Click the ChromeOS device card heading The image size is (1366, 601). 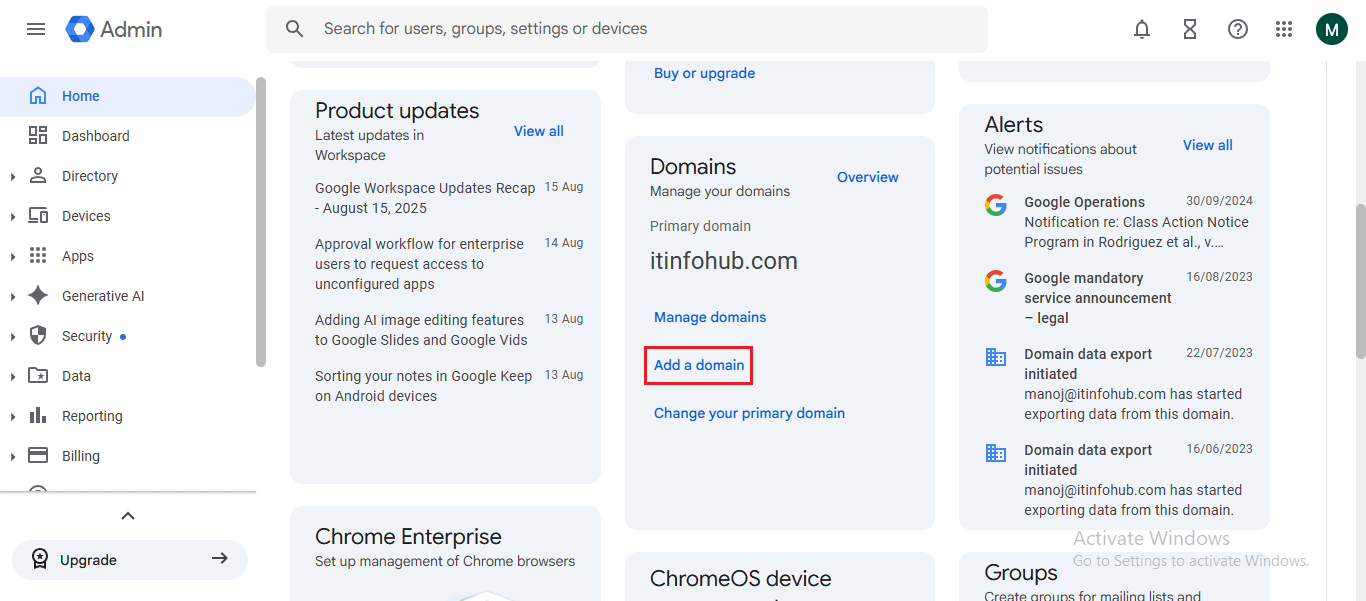pos(741,579)
